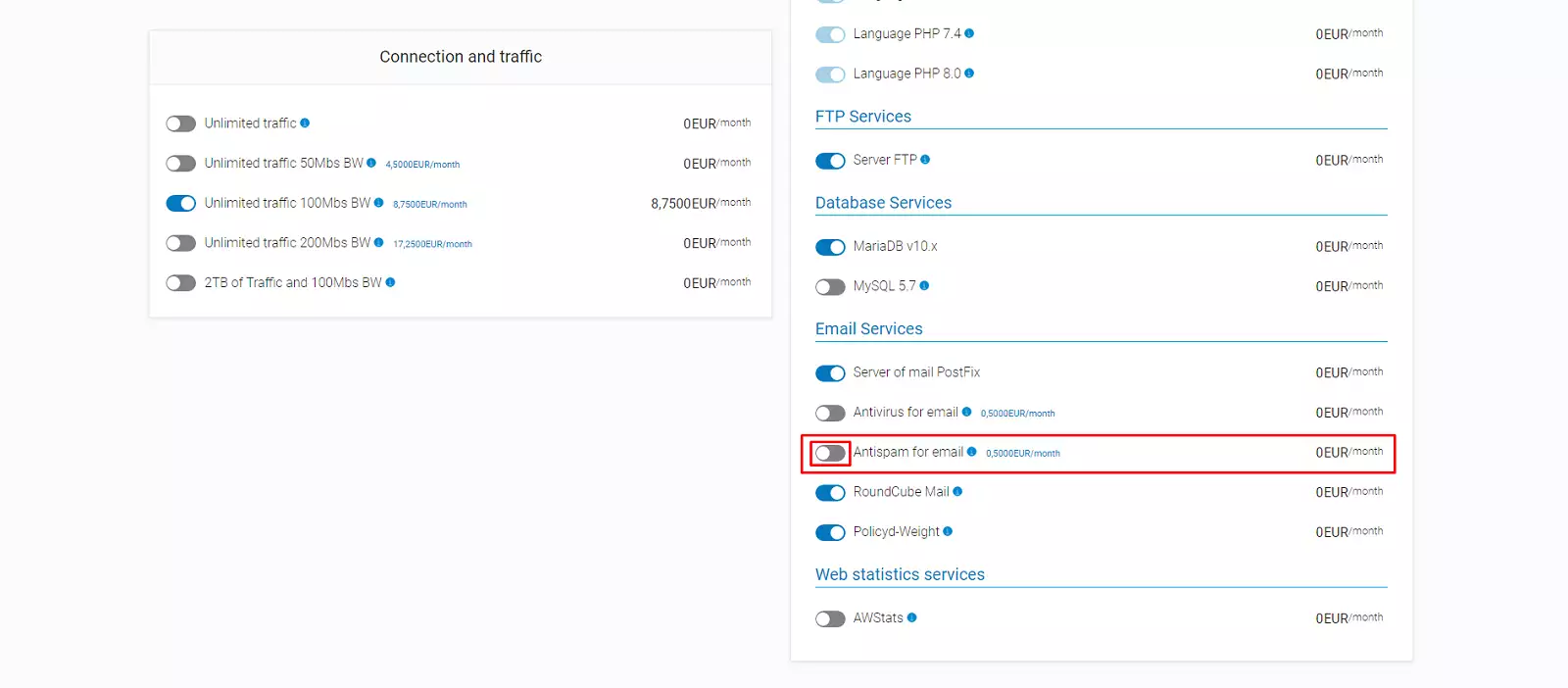The width and height of the screenshot is (1568, 688).
Task: Enable the AWStats toggle
Action: tap(830, 618)
